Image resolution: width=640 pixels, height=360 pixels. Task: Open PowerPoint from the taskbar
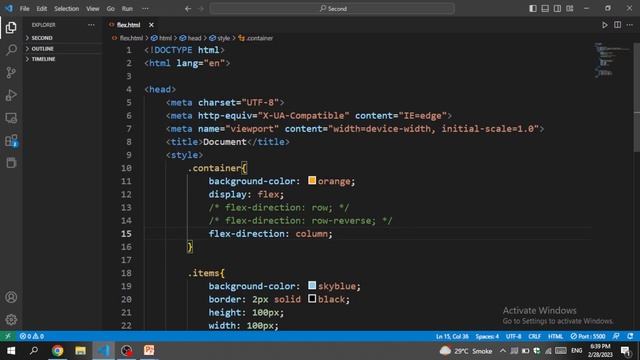[149, 351]
